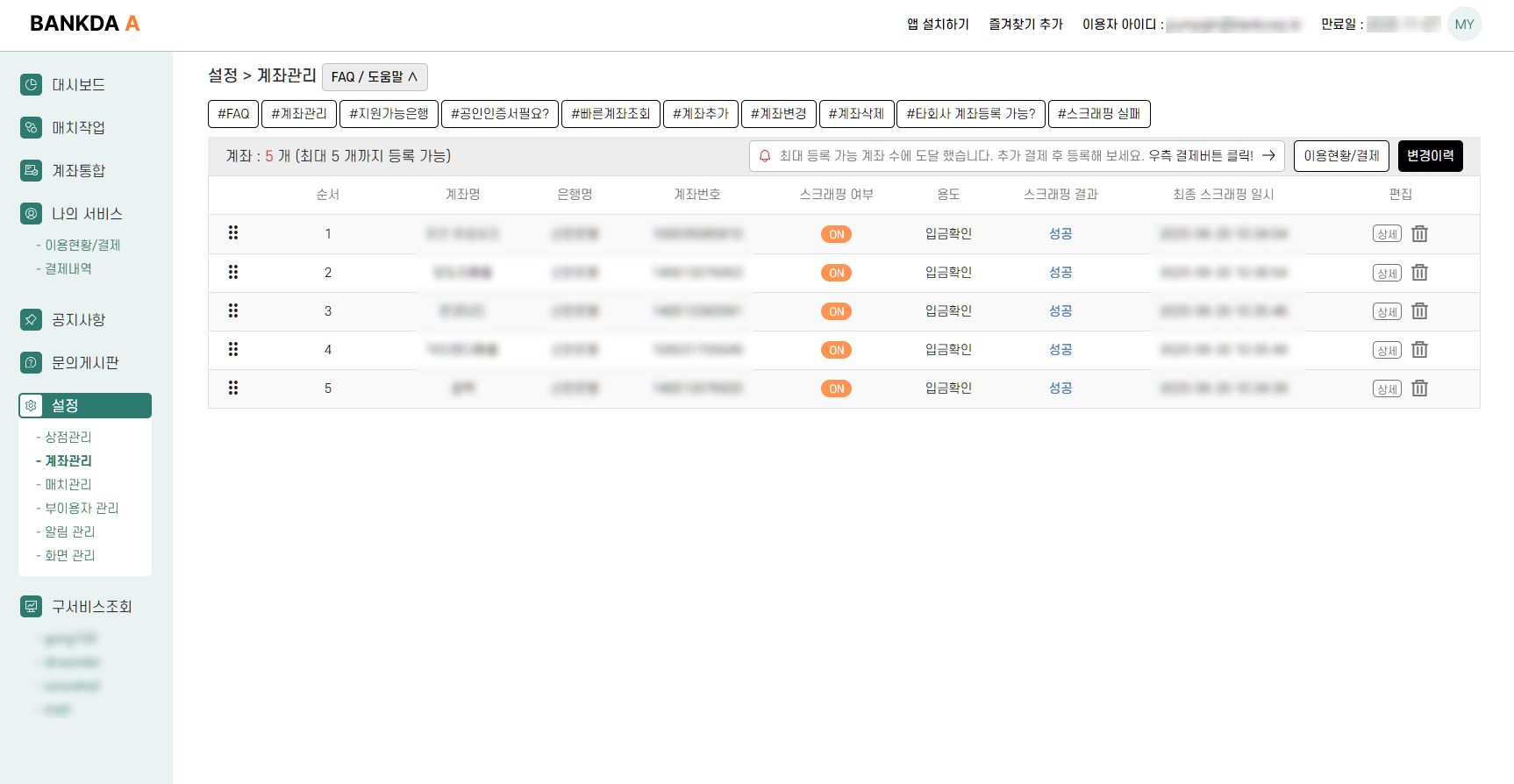1514x784 pixels.
Task: Open 매치관리 in settings submenu
Action: tap(68, 484)
